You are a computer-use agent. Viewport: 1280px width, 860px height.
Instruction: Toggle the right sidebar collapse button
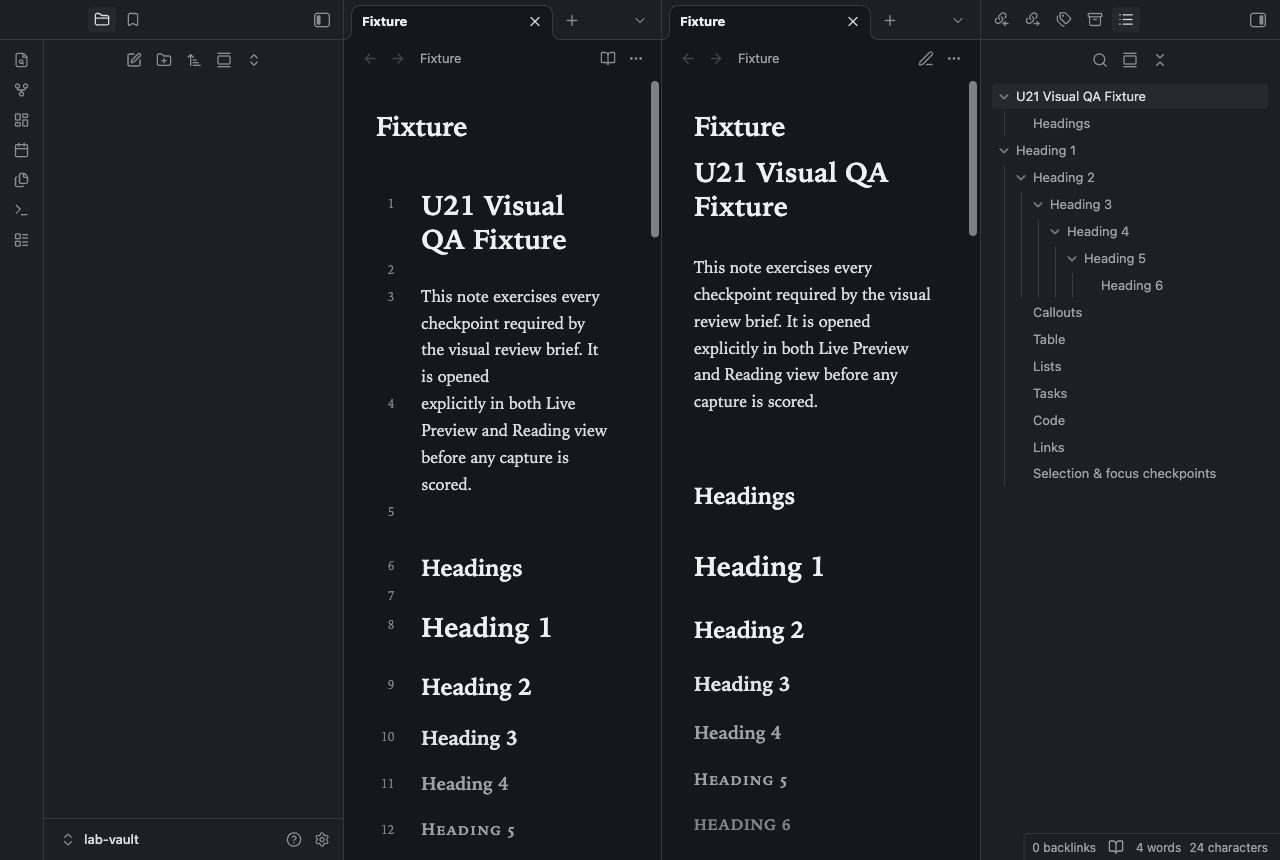click(1258, 19)
